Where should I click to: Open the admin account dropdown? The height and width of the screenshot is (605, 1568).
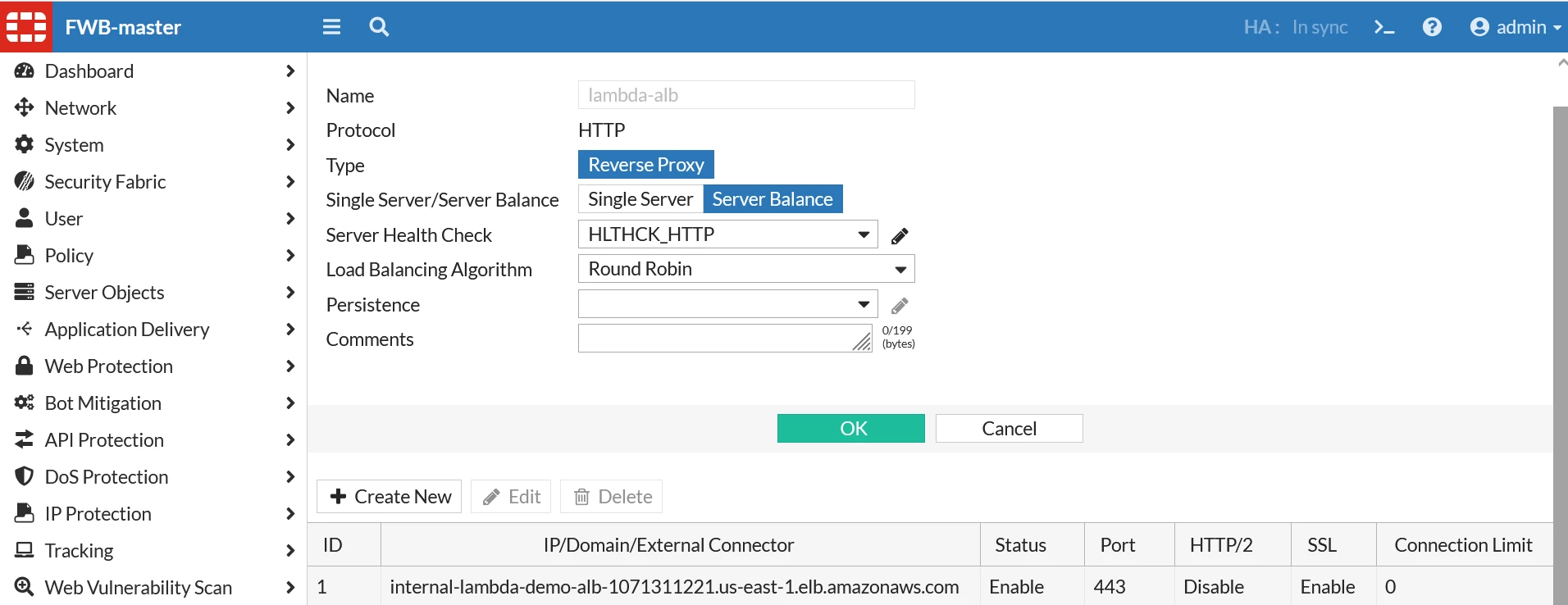1516,27
